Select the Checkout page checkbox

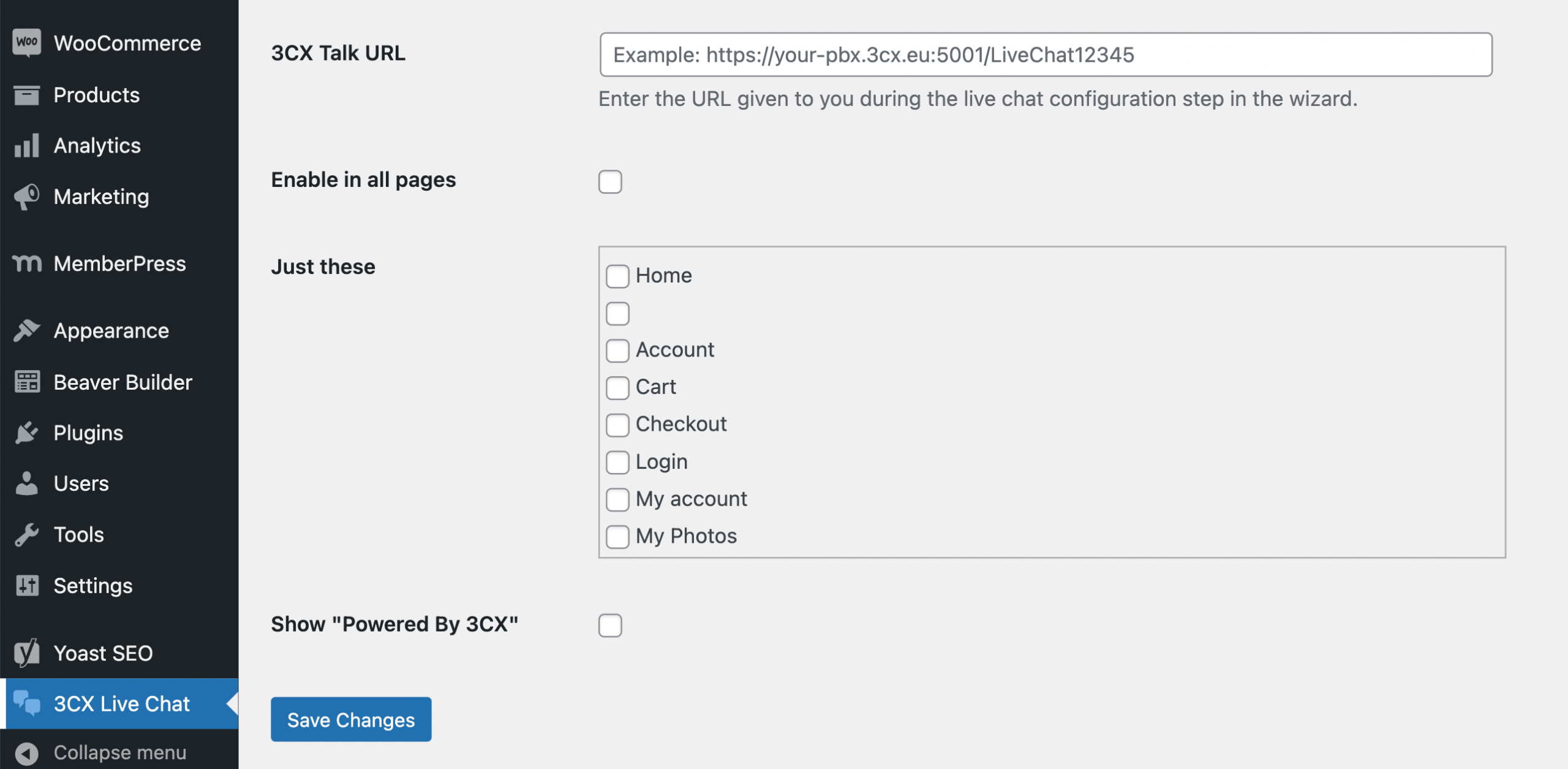(x=618, y=424)
